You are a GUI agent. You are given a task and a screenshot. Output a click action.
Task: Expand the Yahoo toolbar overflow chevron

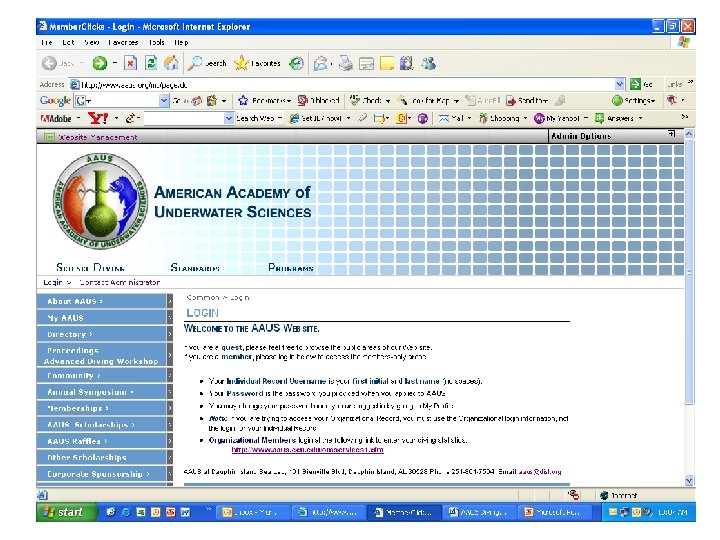point(685,117)
